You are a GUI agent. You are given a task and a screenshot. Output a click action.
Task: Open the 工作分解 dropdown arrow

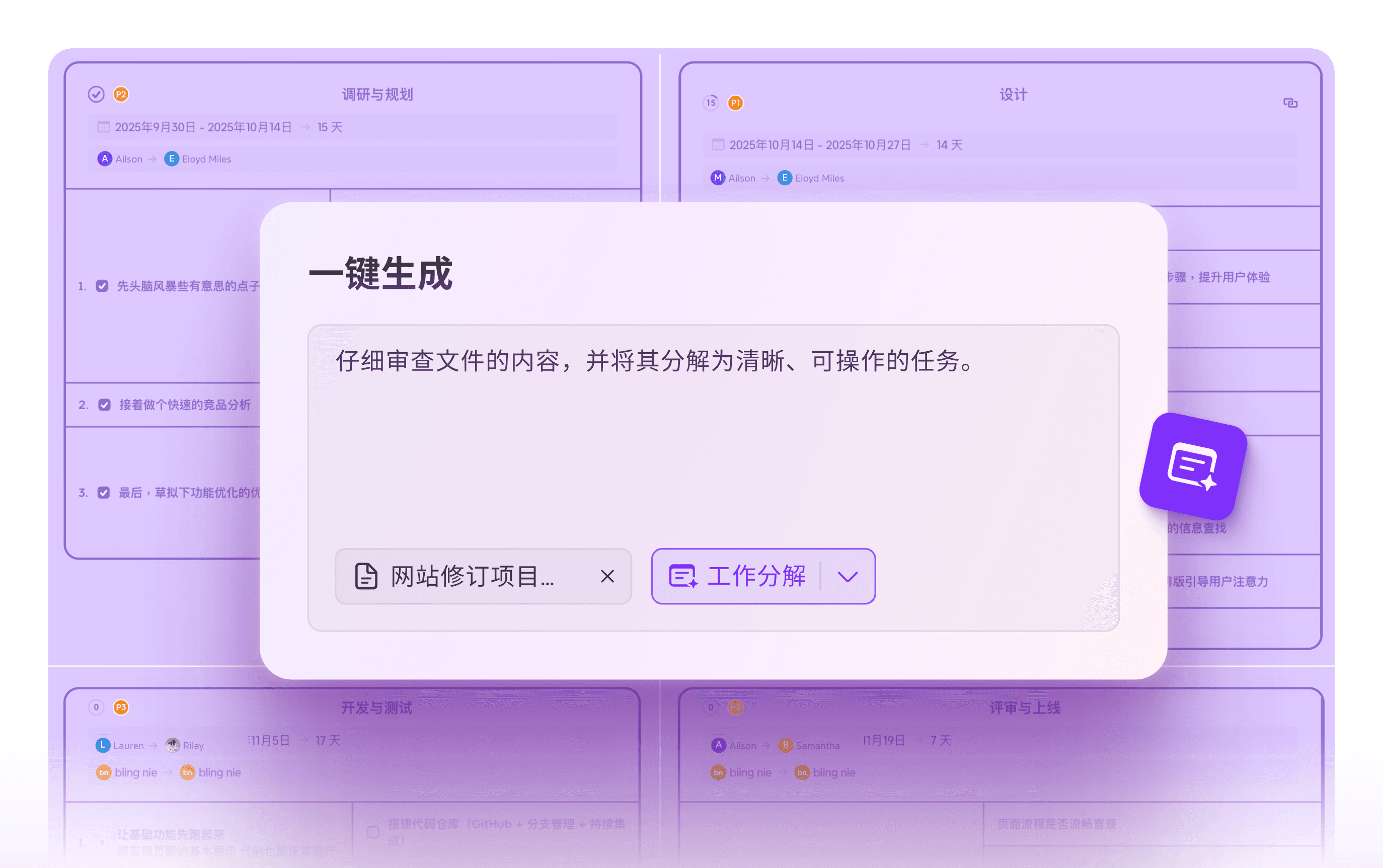pyautogui.click(x=848, y=576)
